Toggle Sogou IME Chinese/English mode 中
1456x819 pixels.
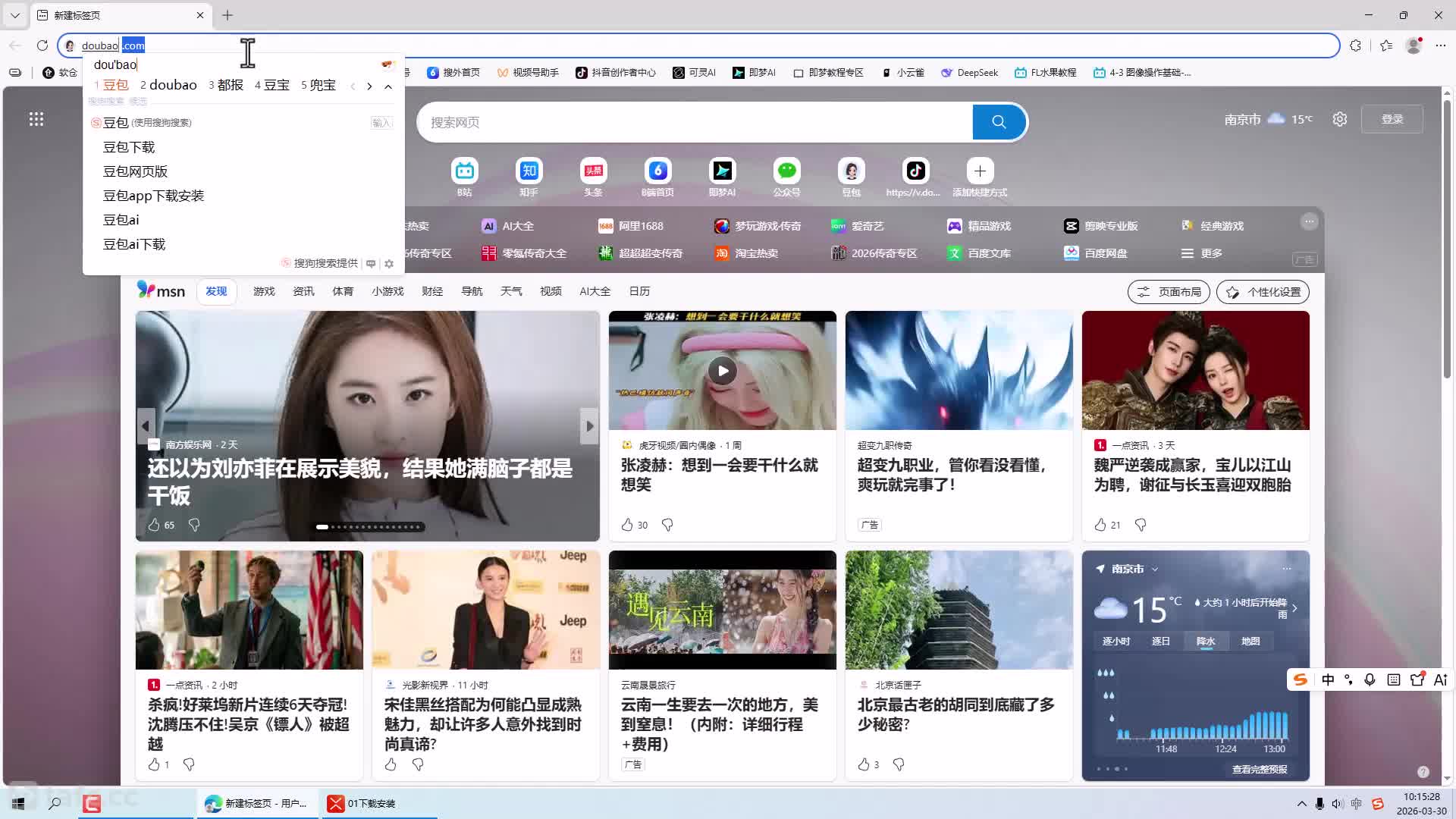(1328, 679)
